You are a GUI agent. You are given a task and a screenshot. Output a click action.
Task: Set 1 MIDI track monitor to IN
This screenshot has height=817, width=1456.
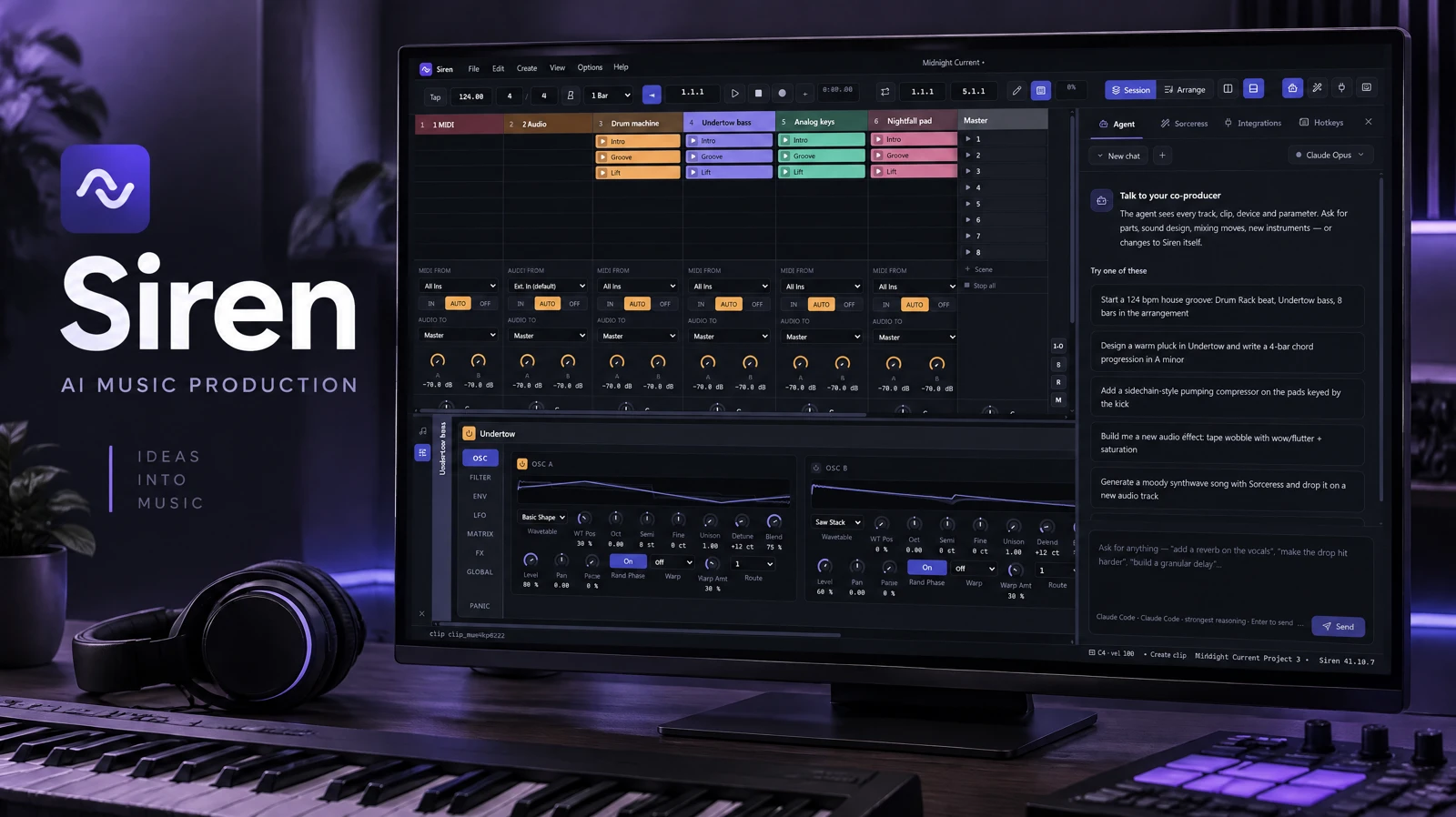click(431, 304)
